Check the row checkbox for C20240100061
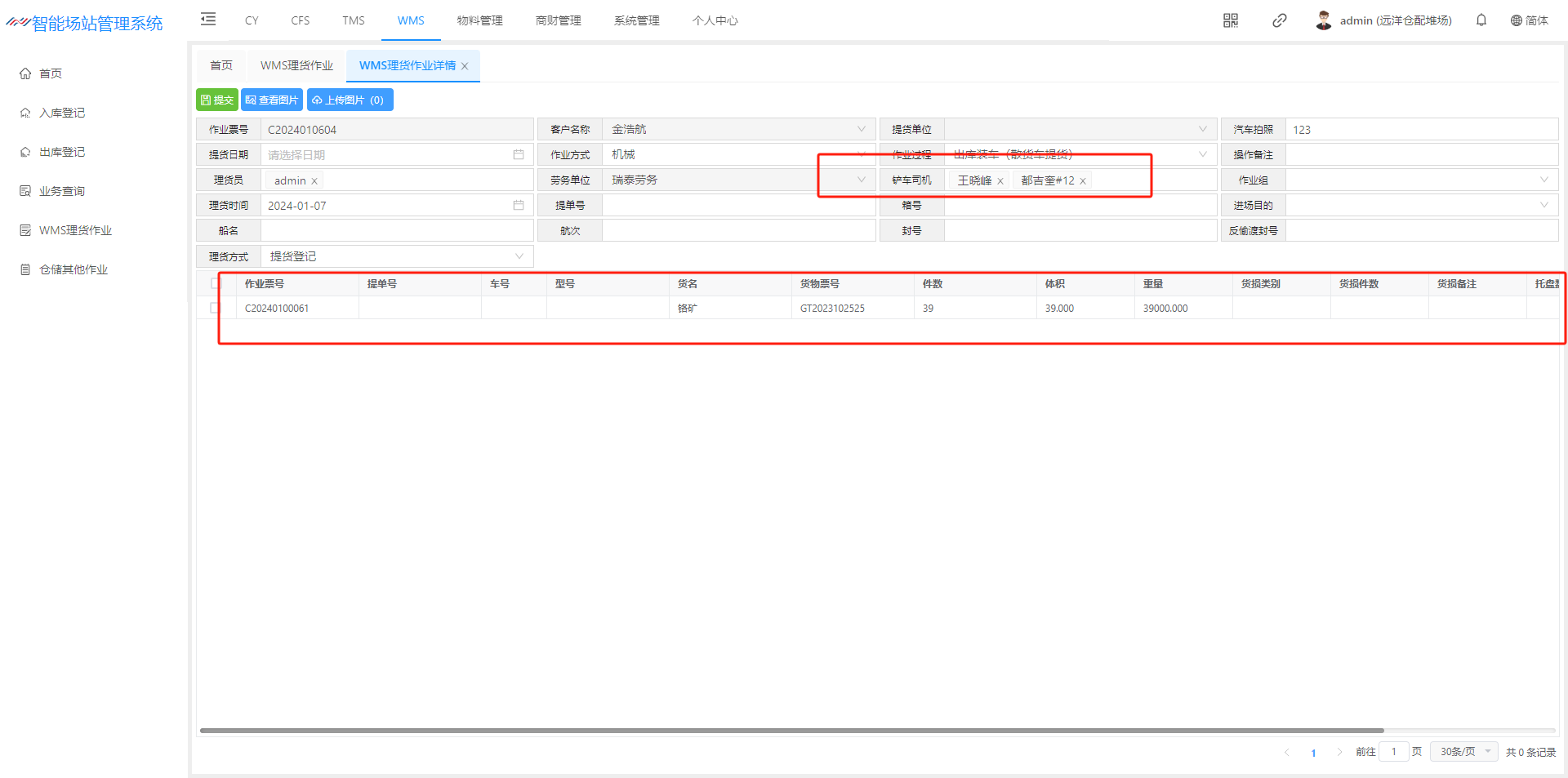1568x778 pixels. point(215,308)
